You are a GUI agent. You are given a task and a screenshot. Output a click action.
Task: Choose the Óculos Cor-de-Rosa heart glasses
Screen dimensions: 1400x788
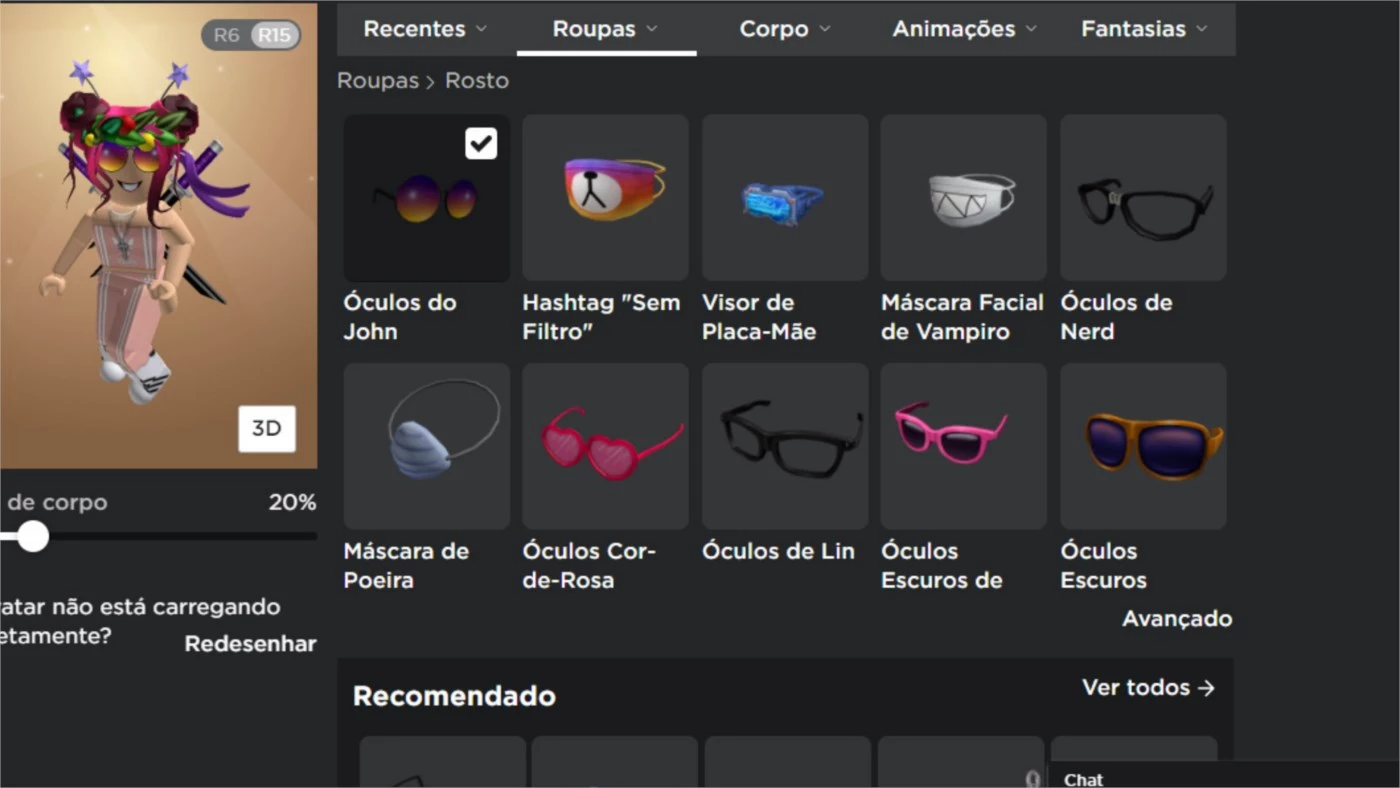(x=605, y=446)
